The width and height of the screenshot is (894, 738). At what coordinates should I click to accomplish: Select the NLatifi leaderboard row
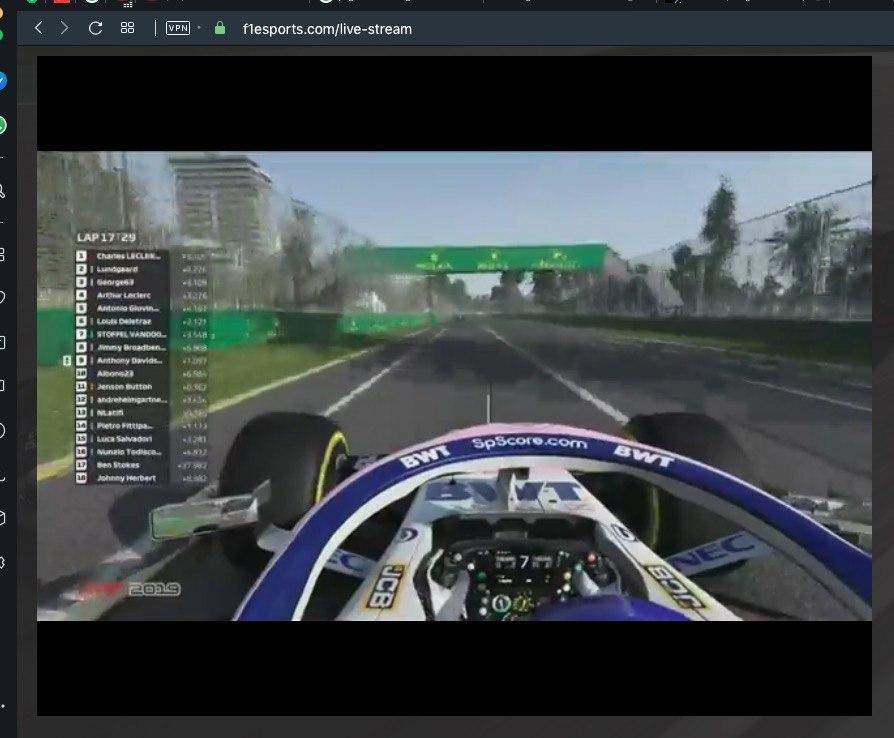pyautogui.click(x=141, y=413)
